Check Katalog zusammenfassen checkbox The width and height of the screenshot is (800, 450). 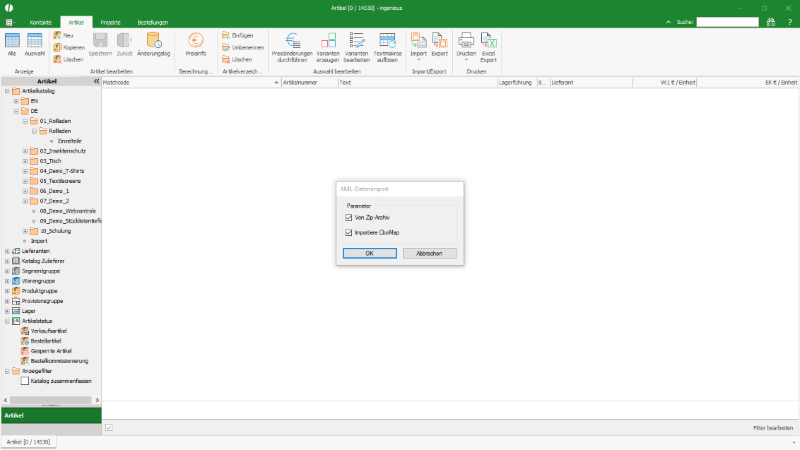click(x=24, y=381)
